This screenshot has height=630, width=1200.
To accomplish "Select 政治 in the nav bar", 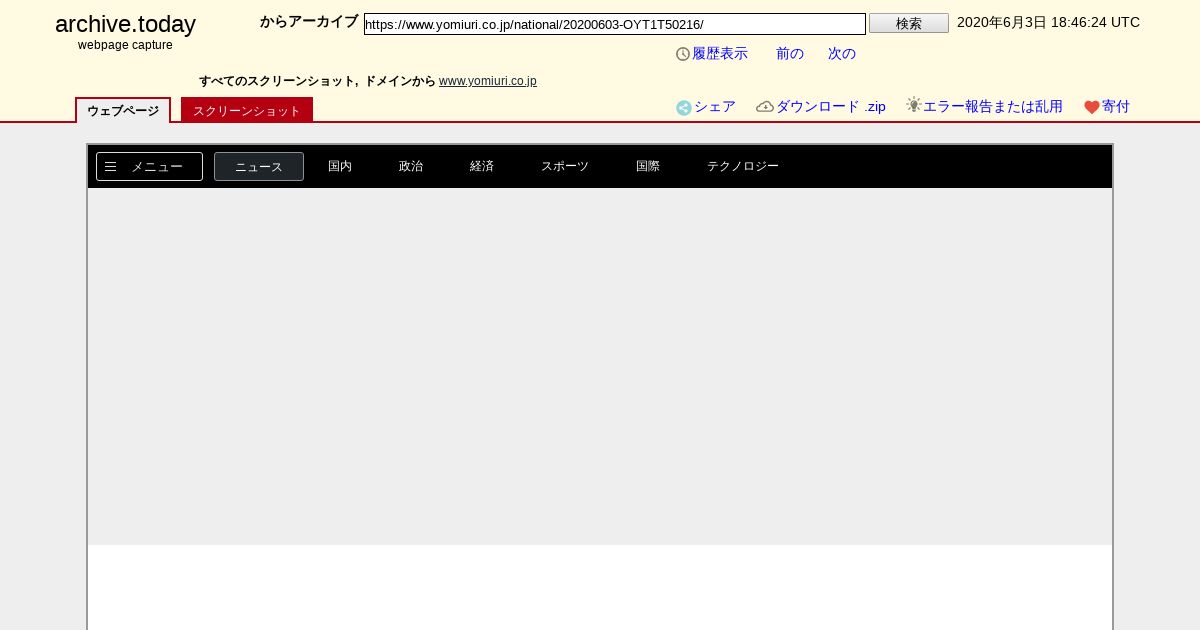I will 411,166.
